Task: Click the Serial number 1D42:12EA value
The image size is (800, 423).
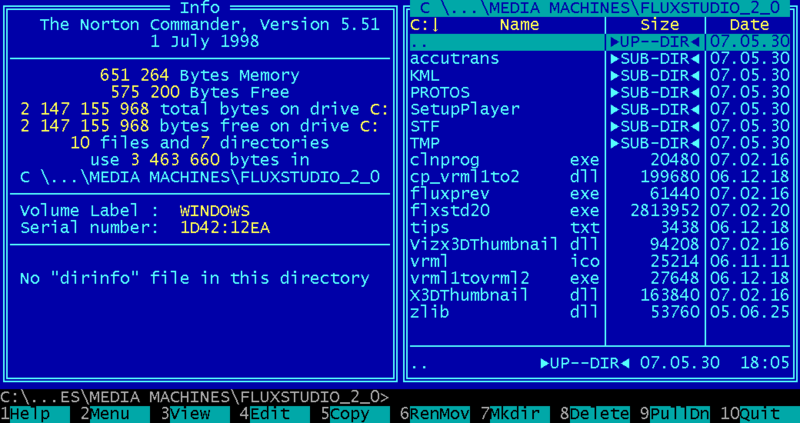Action: point(225,227)
